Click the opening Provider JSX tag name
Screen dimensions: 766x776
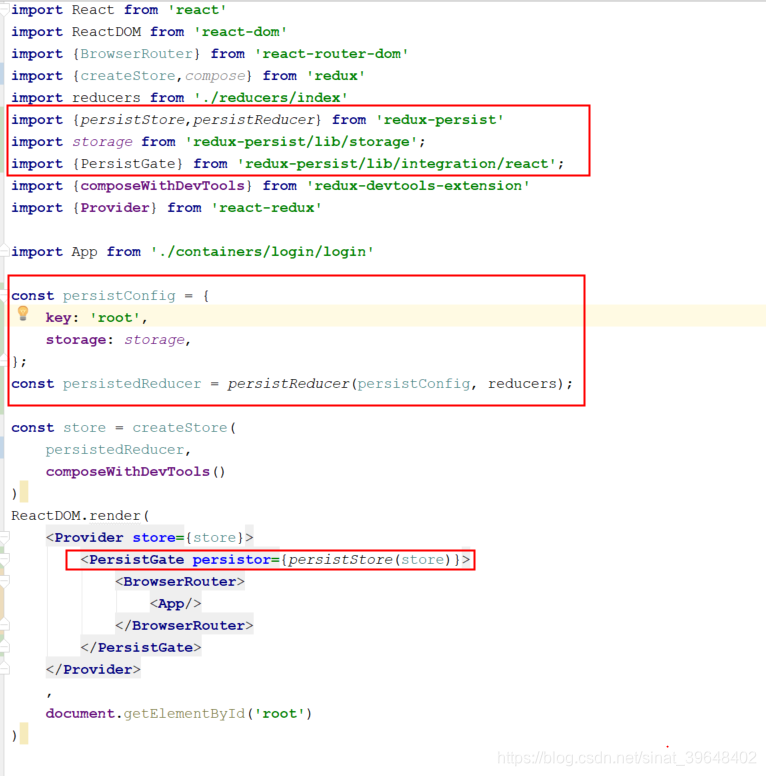(x=89, y=537)
